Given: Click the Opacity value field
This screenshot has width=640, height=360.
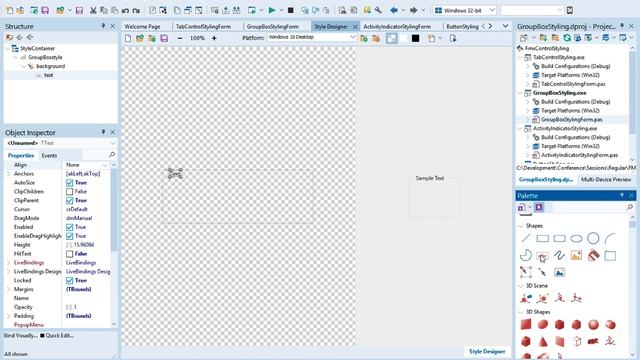Looking at the screenshot, I should 87,307.
